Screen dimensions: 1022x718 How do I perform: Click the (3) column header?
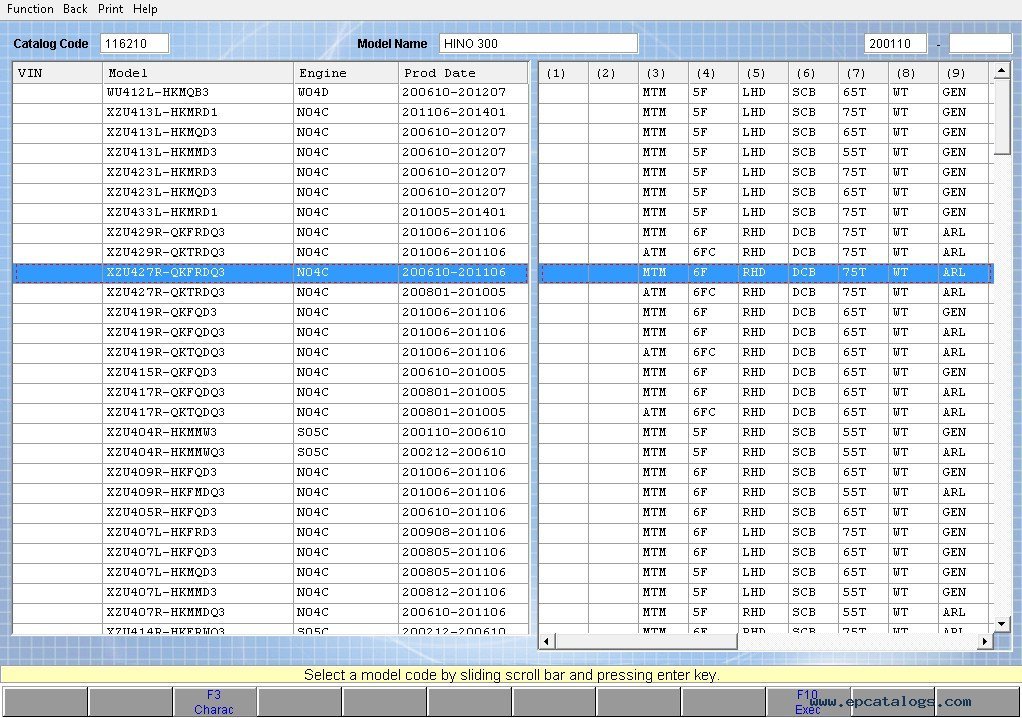tap(663, 73)
